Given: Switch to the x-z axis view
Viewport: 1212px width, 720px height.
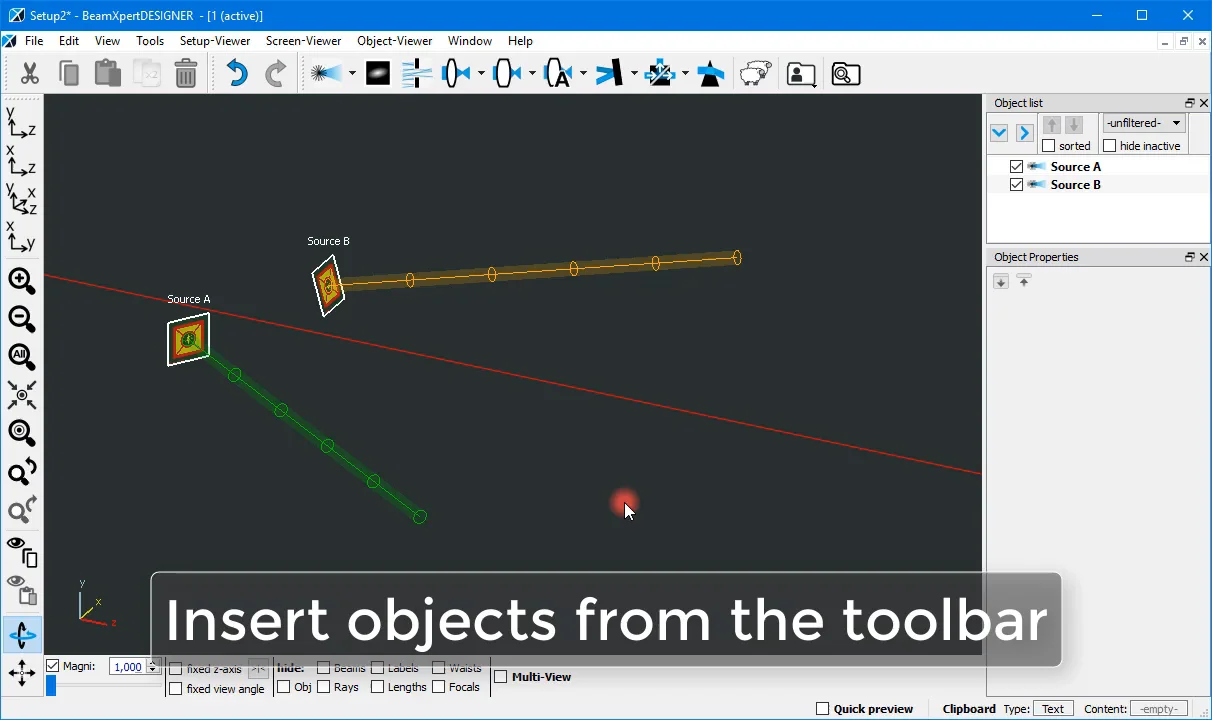Looking at the screenshot, I should [x=21, y=161].
